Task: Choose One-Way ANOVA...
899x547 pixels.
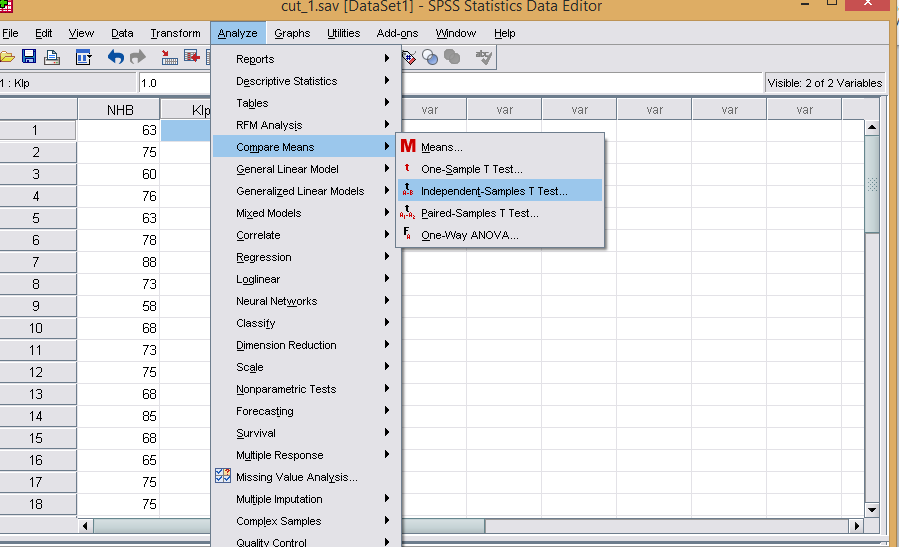Action: click(500, 235)
